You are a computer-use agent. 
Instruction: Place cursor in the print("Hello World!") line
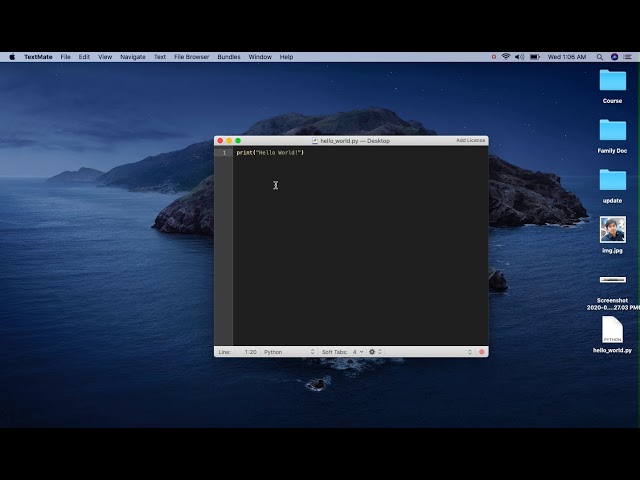click(270, 153)
